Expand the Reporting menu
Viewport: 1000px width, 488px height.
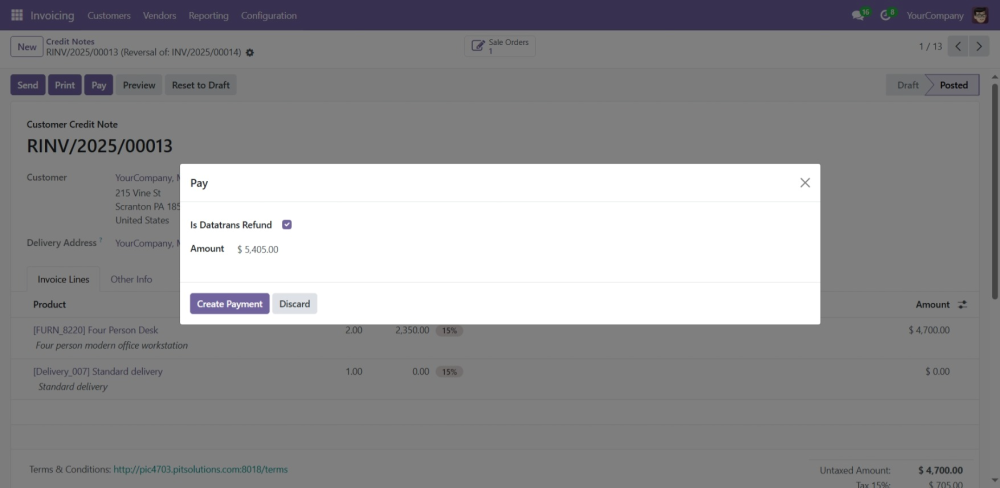(208, 15)
